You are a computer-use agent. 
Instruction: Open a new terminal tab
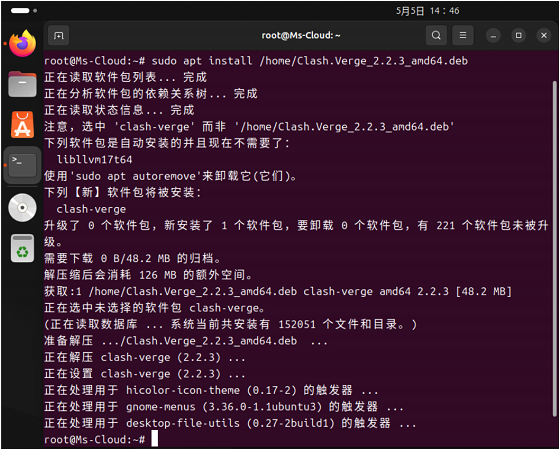[58, 35]
